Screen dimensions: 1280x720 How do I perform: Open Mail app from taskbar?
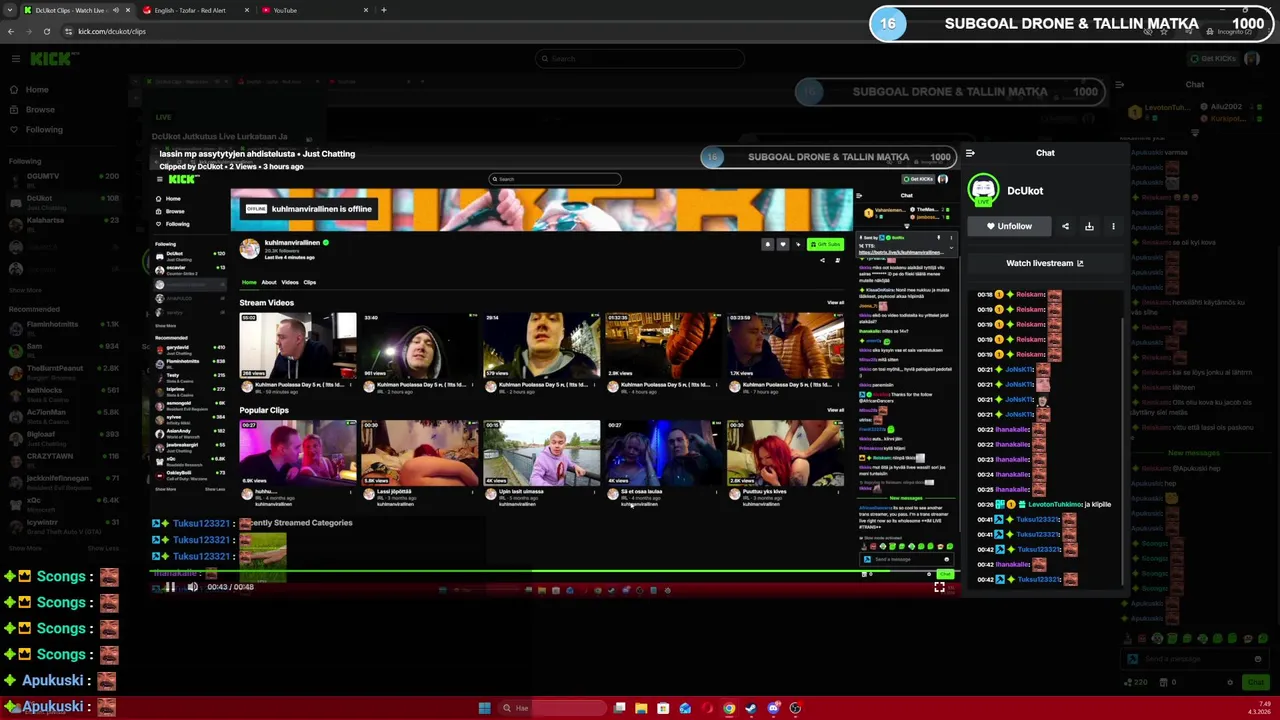(685, 708)
